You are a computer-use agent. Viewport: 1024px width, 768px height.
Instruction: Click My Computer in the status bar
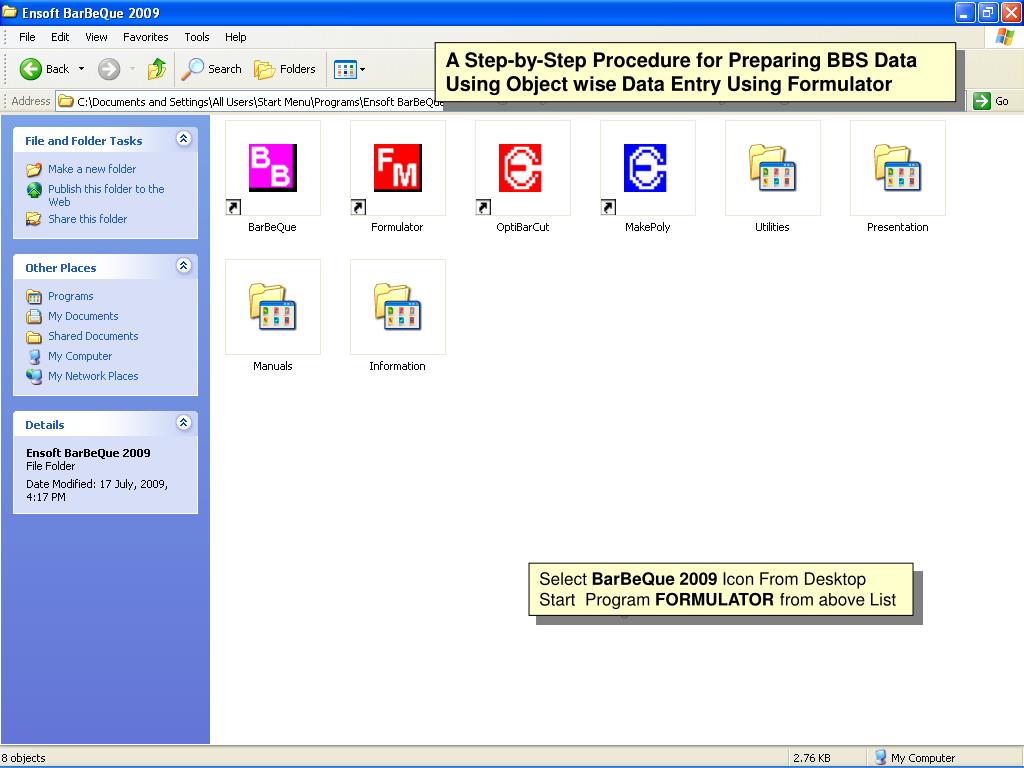[x=914, y=758]
